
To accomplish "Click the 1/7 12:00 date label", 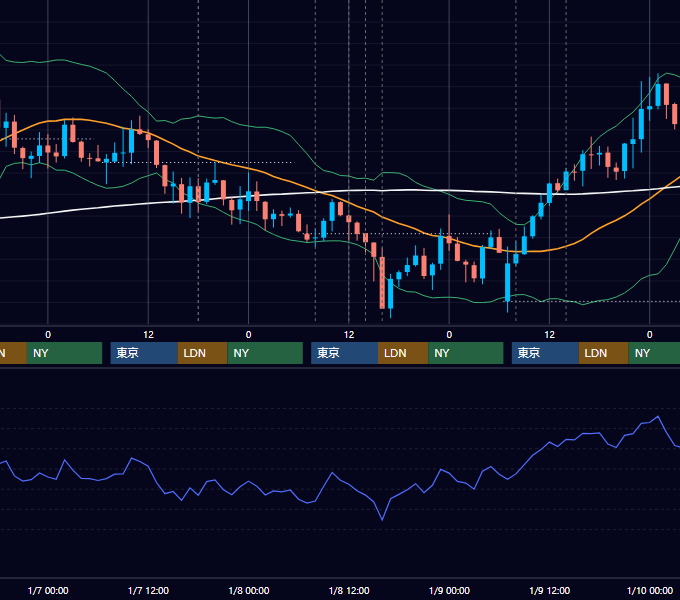I will tap(148, 590).
